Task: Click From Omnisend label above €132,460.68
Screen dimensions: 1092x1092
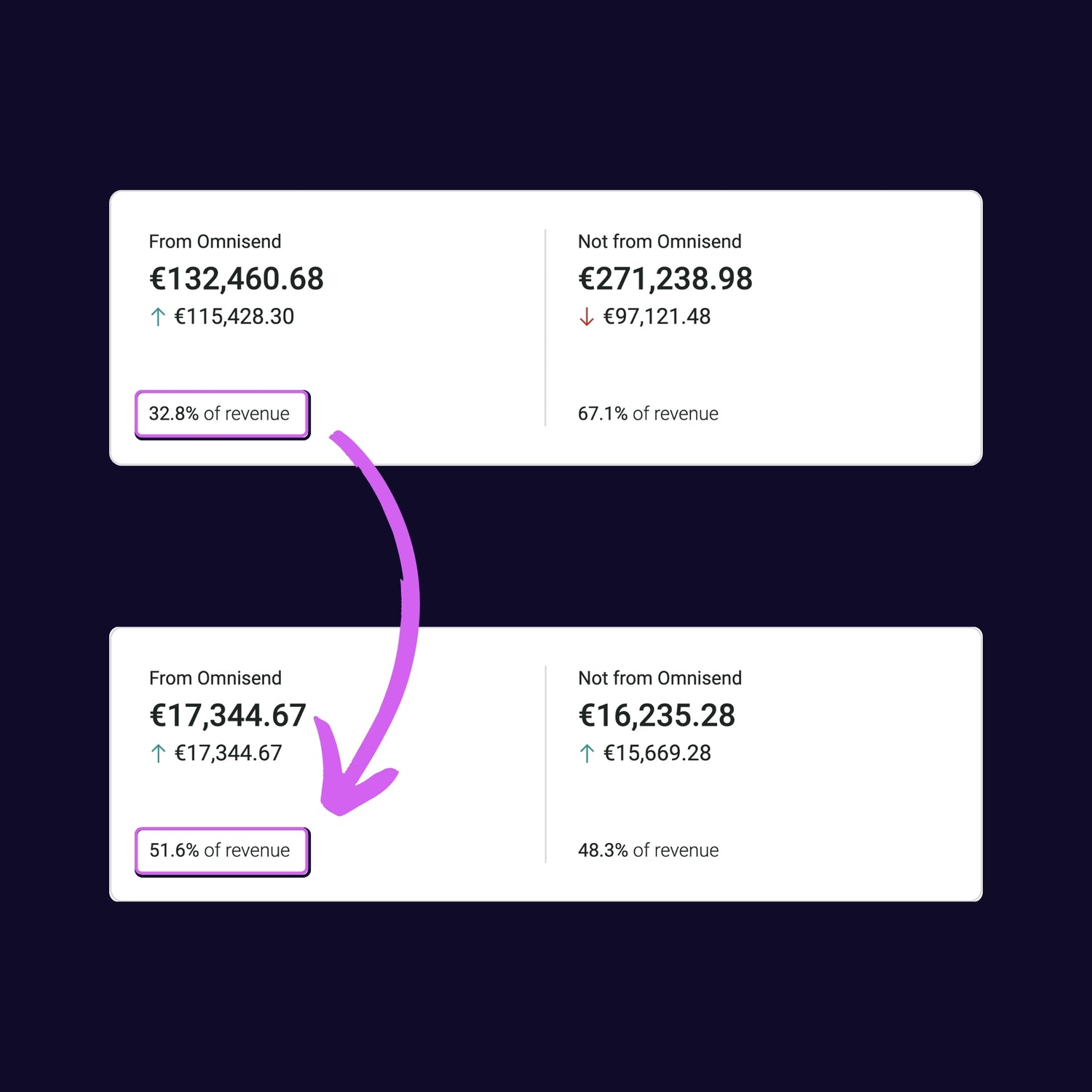Action: 215,242
